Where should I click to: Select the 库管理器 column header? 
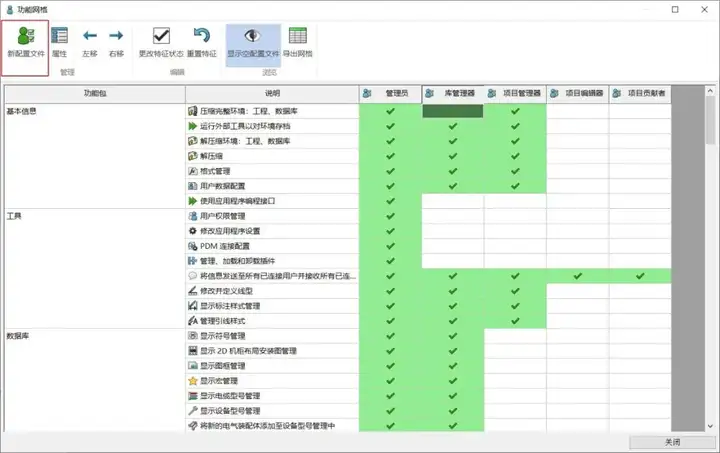click(x=453, y=94)
